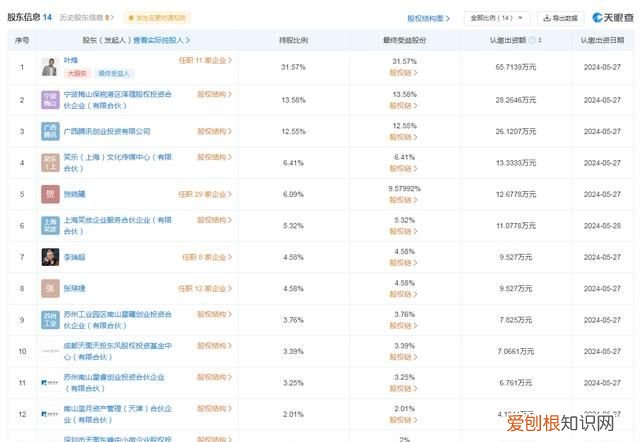This screenshot has height=442, width=640.
Task: Open row 4 上海 文化传媒中心 name link
Action: 118,163
